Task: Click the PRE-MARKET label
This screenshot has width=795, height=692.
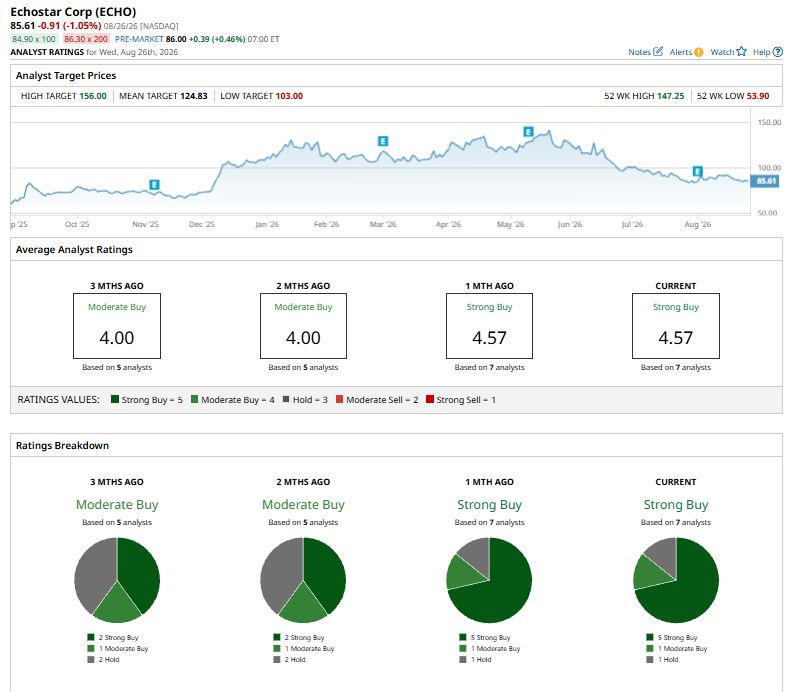Action: 139,39
